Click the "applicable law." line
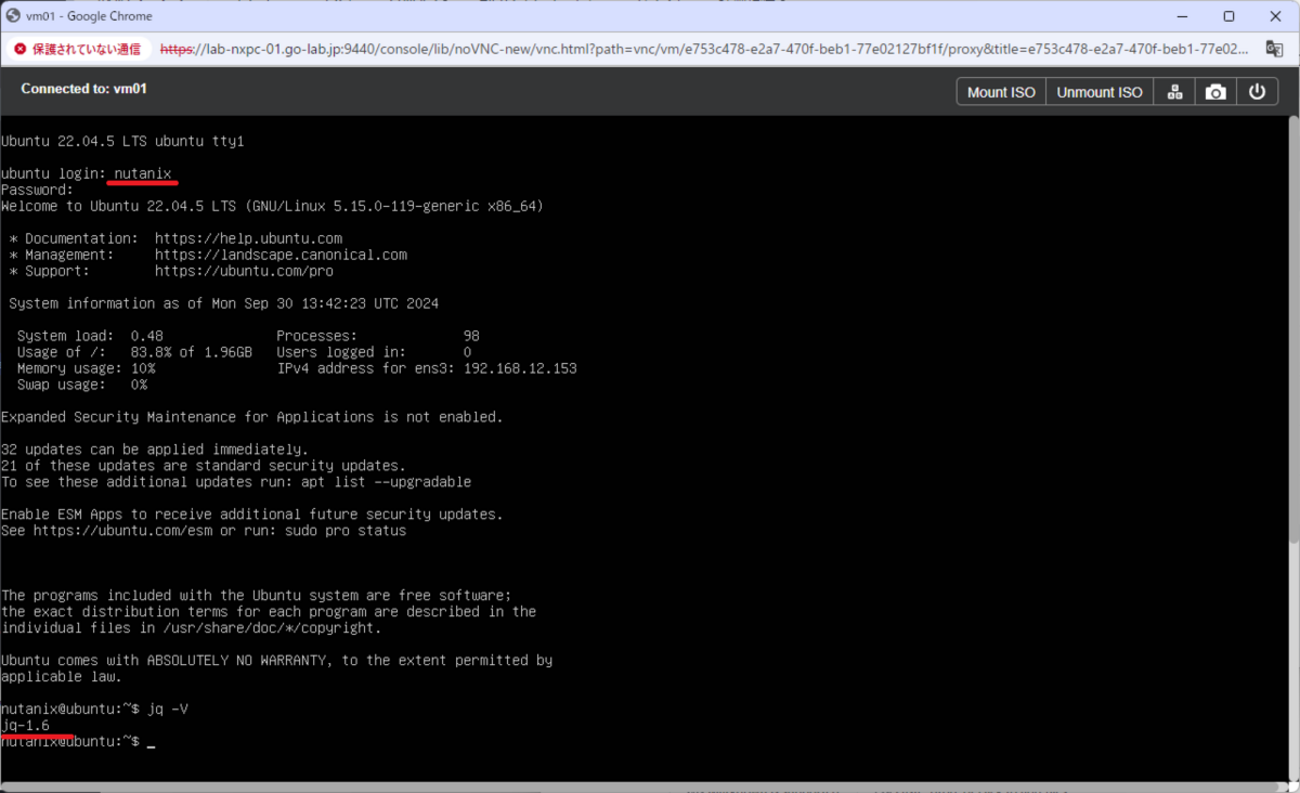Screen dimensions: 1300x793 [x=61, y=677]
